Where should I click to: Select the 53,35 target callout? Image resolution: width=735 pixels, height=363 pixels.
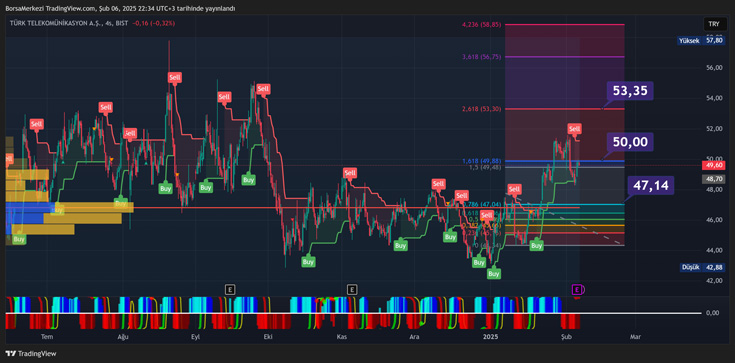click(x=630, y=91)
